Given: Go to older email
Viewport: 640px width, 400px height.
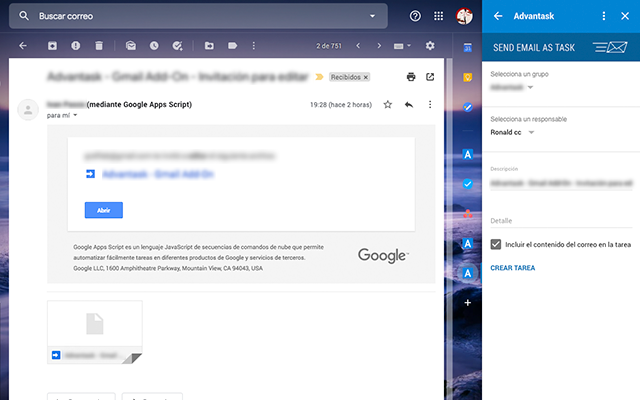Looking at the screenshot, I should click(x=379, y=46).
